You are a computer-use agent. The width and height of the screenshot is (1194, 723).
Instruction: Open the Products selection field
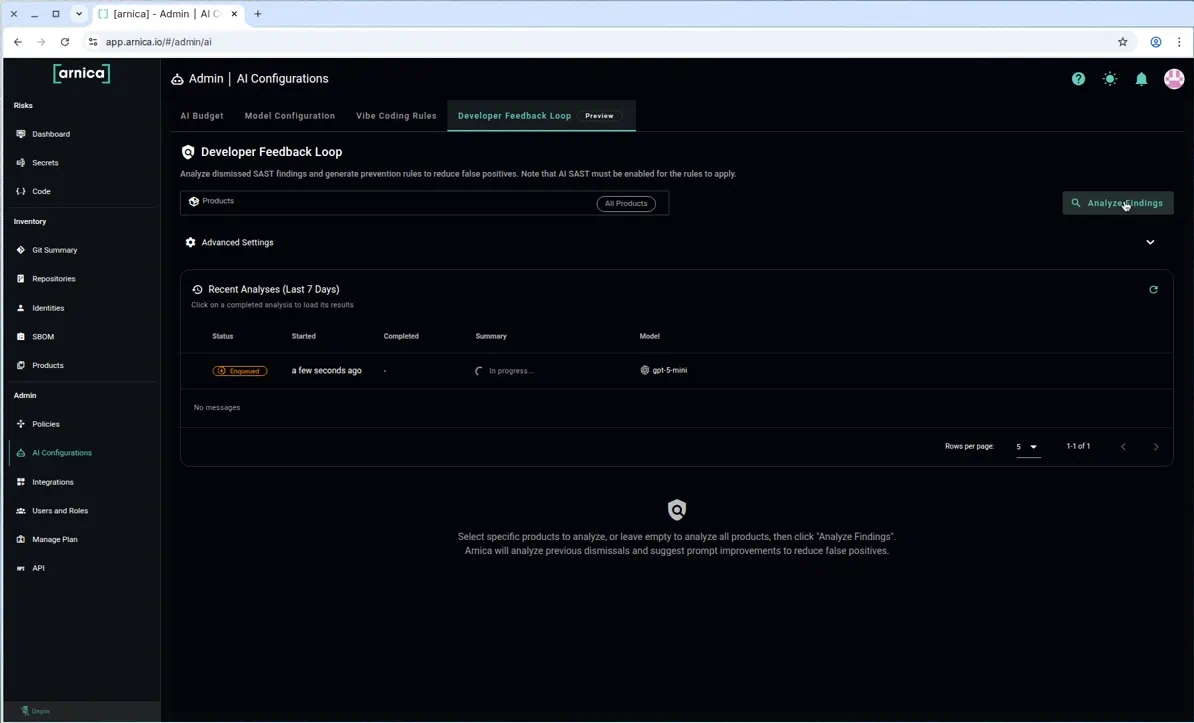point(424,203)
